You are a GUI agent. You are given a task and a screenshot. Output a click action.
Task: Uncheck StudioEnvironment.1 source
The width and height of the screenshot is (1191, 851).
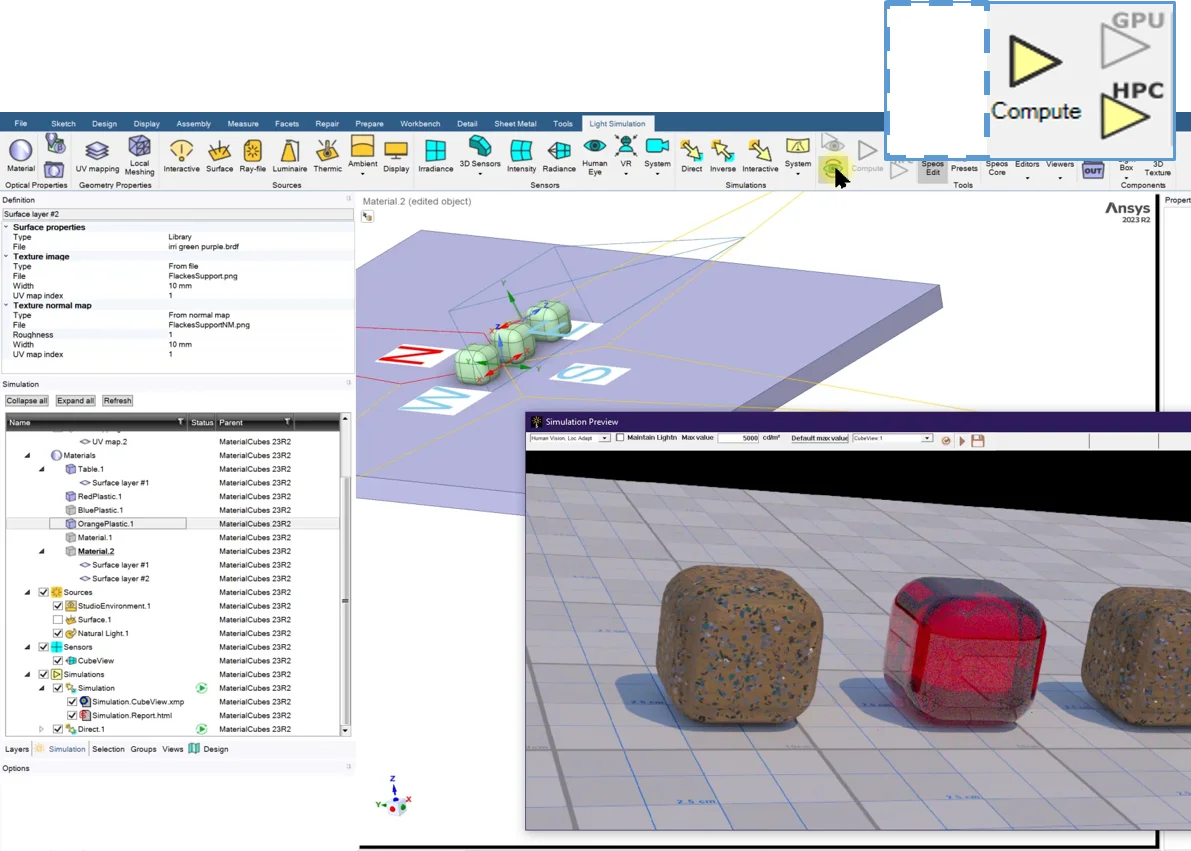click(x=58, y=606)
